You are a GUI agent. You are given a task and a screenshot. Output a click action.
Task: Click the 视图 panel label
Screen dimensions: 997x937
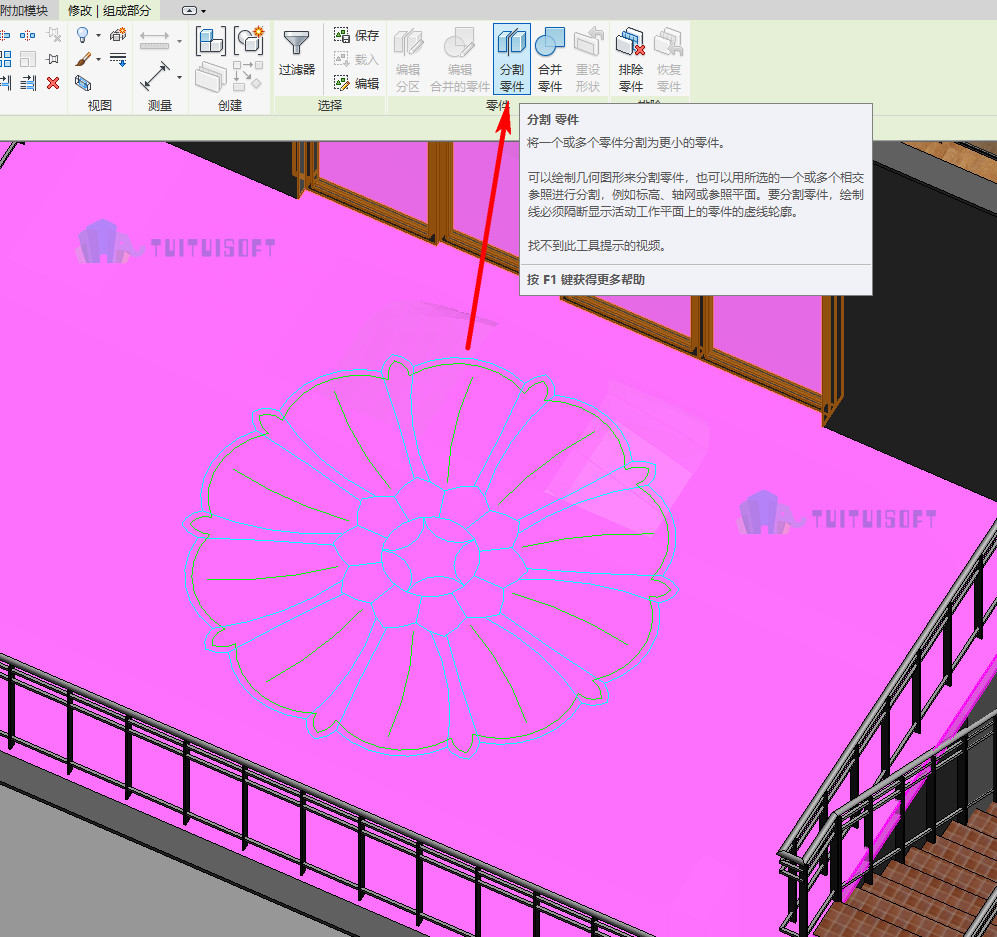(100, 106)
